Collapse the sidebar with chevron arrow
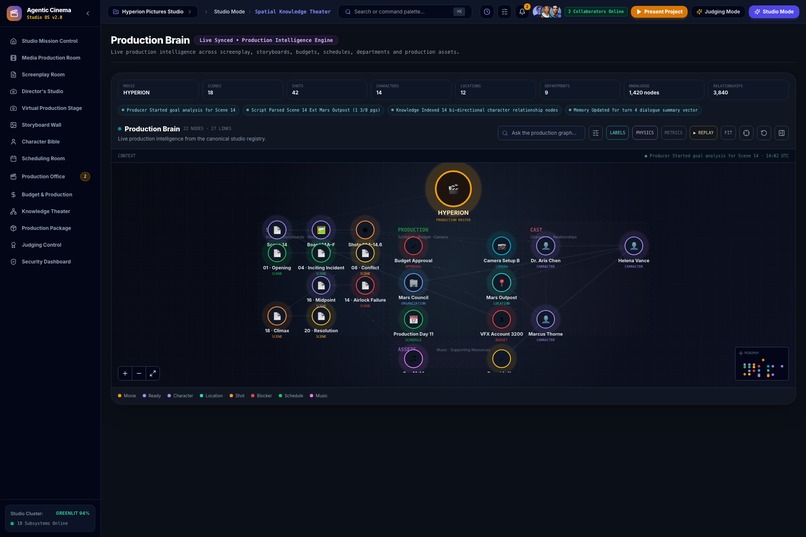 click(87, 13)
